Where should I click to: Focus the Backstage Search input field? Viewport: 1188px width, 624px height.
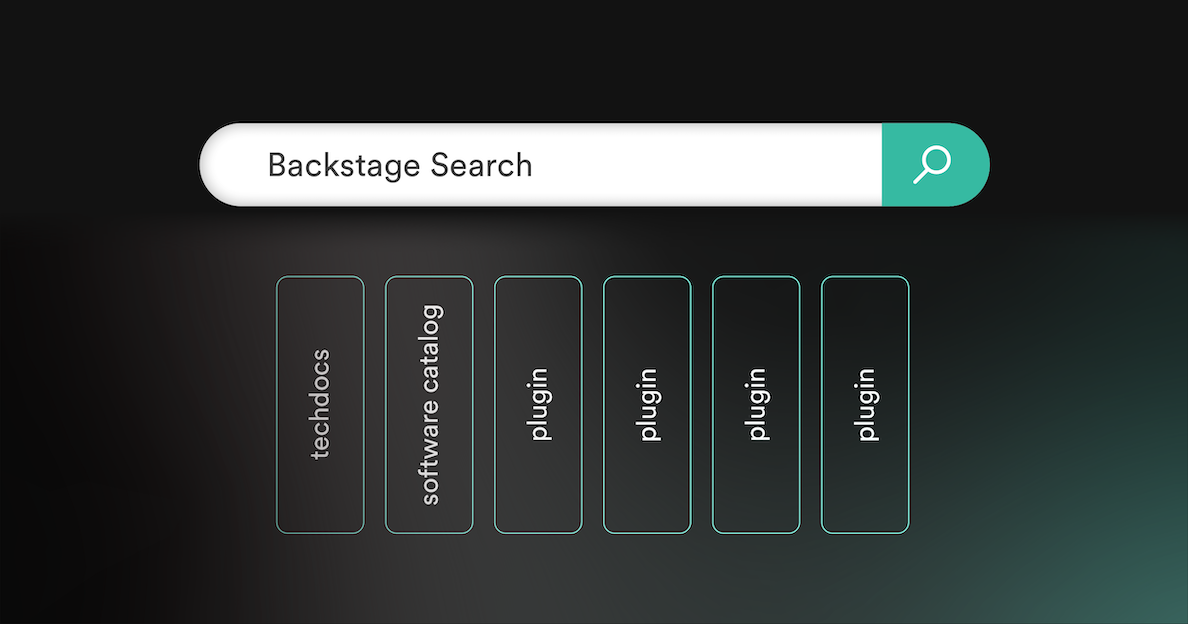tap(540, 165)
